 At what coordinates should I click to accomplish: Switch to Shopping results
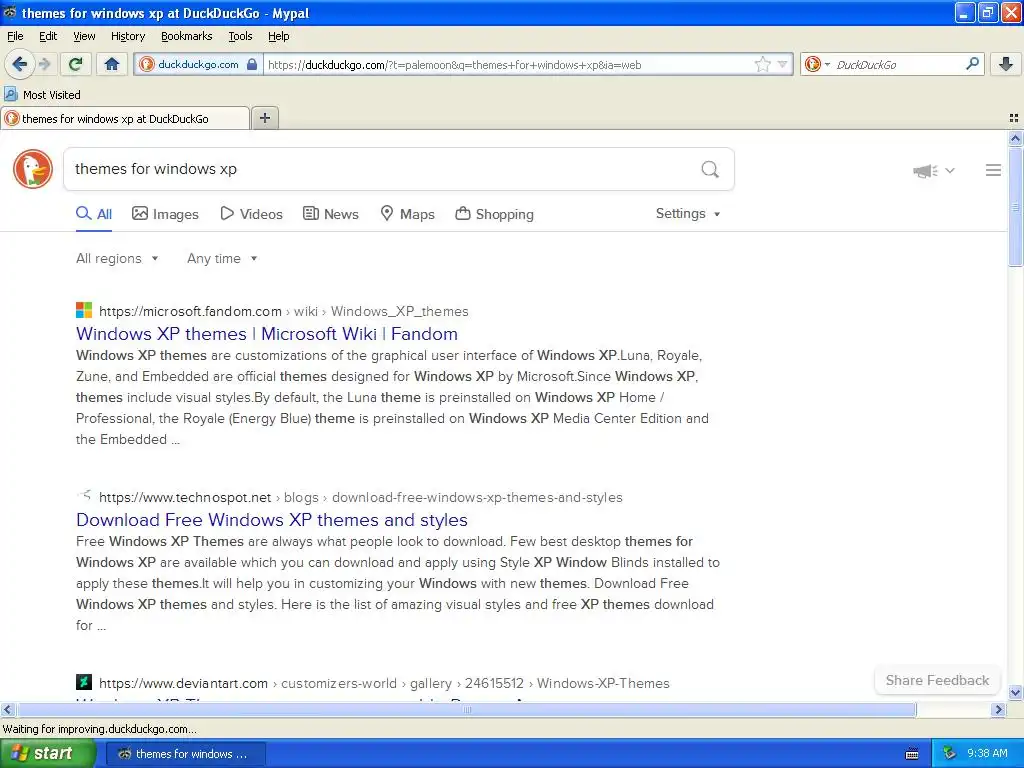(494, 214)
